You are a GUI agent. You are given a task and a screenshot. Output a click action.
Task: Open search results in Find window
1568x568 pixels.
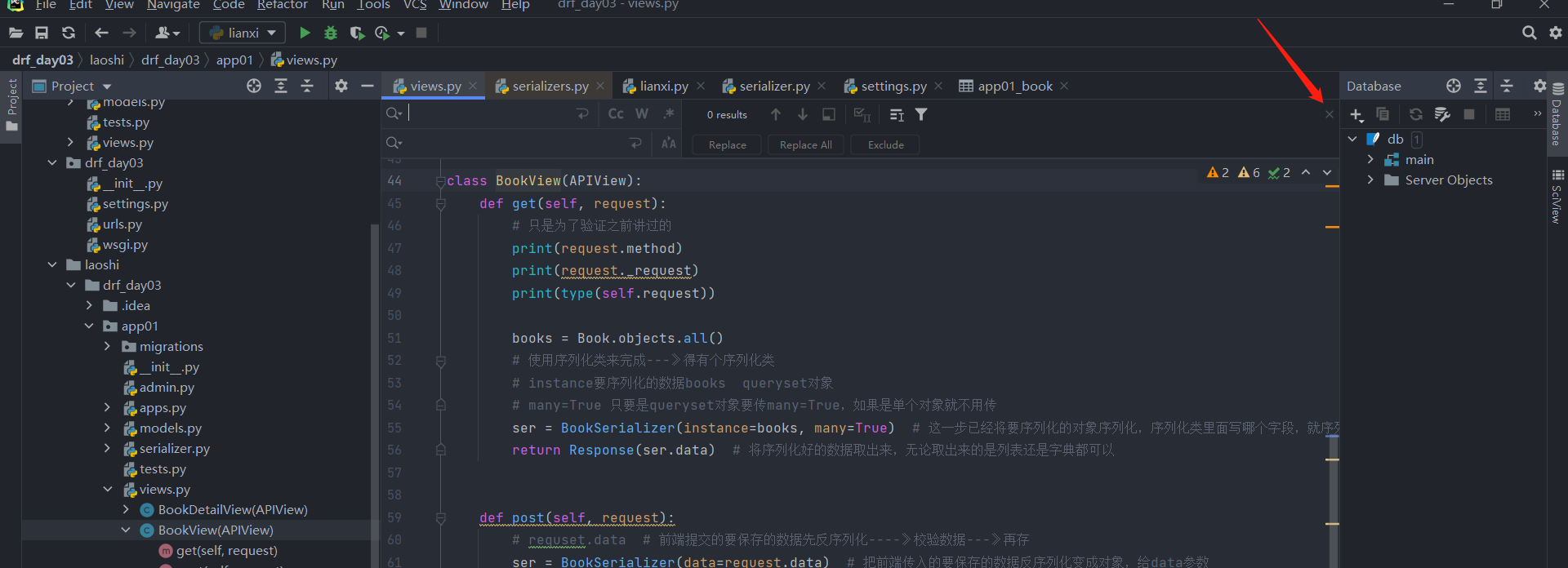tap(829, 114)
